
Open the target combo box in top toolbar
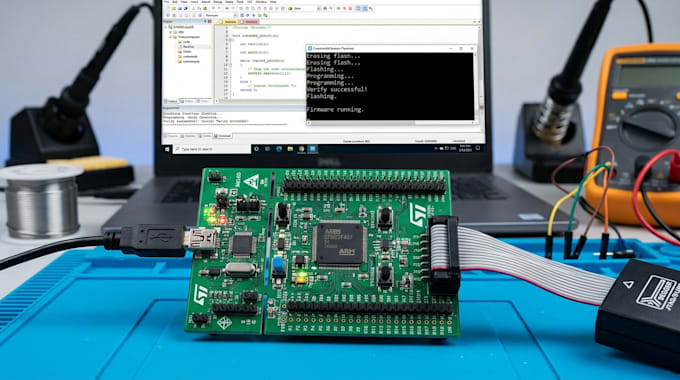pos(304,8)
